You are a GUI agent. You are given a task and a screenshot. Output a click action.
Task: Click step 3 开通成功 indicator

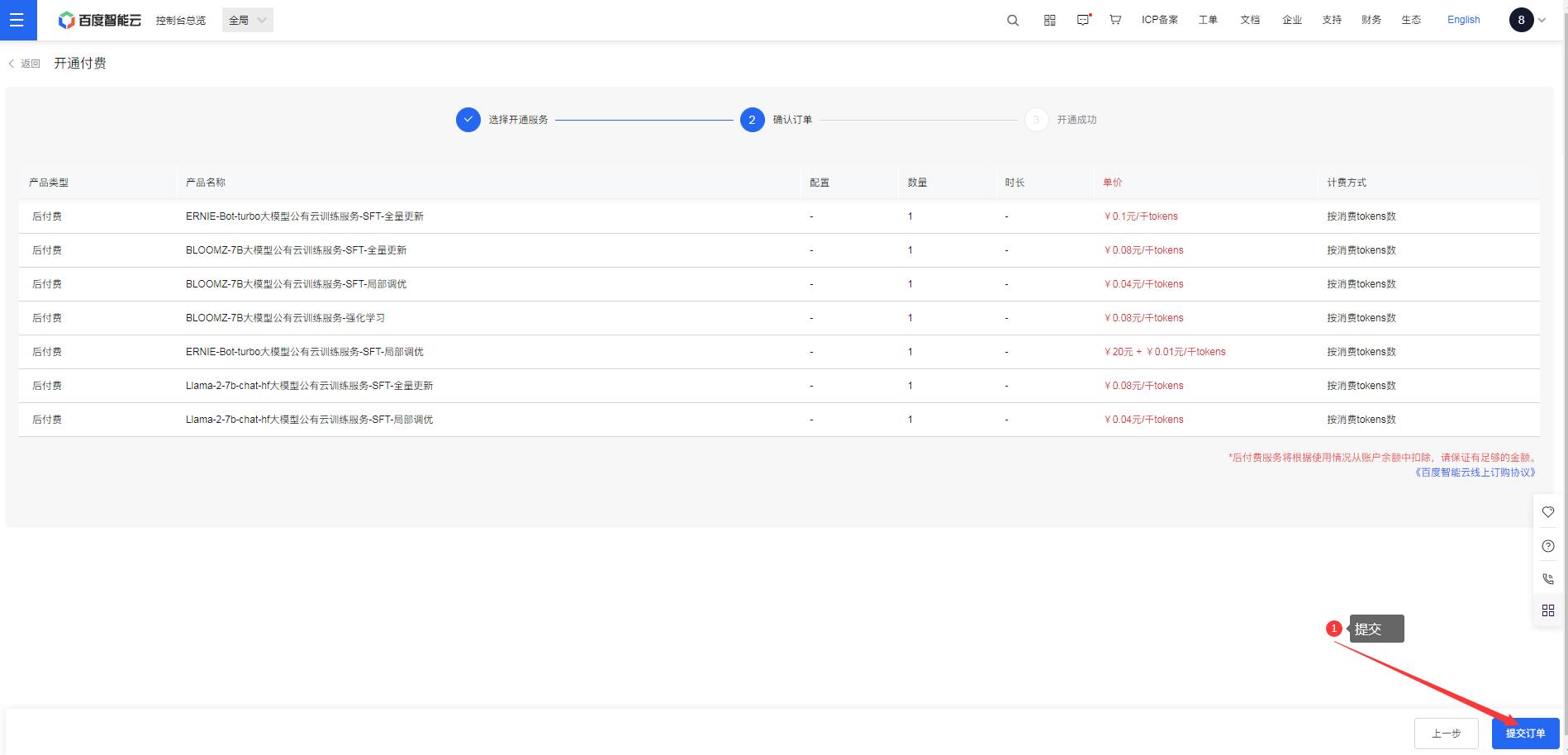tap(1037, 120)
